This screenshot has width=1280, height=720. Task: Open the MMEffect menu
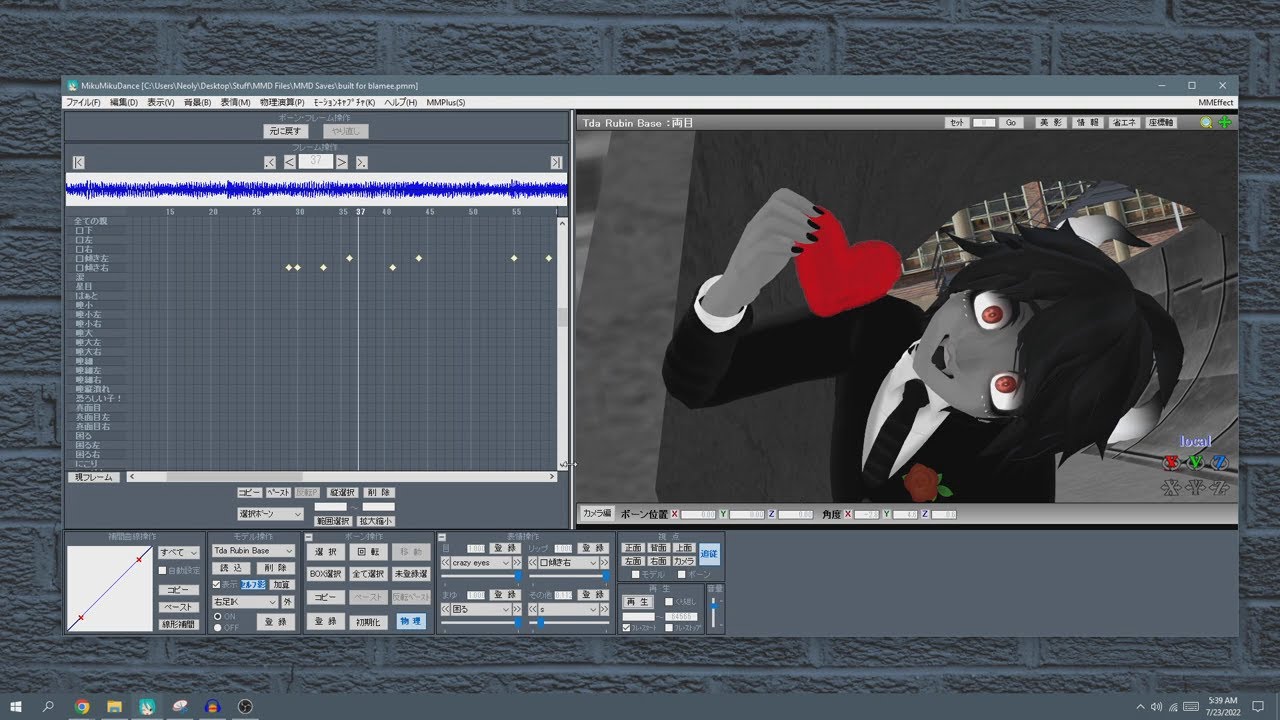[1216, 102]
